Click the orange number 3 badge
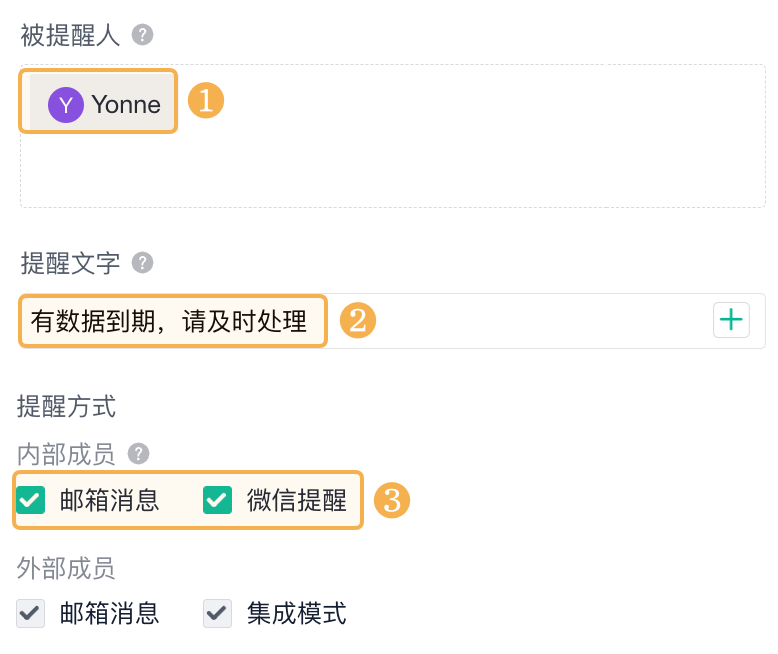 pos(391,500)
